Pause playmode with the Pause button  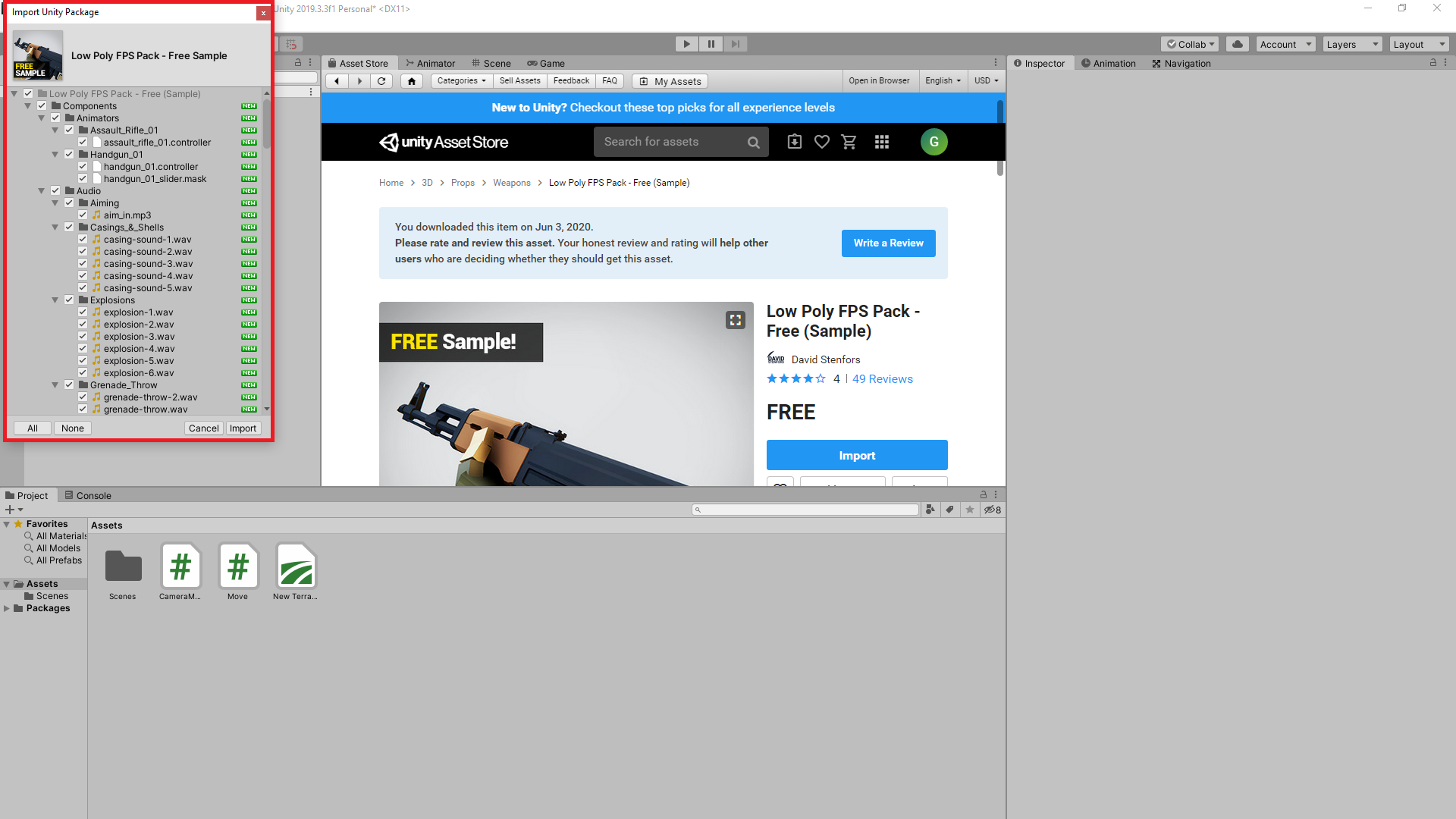click(711, 44)
